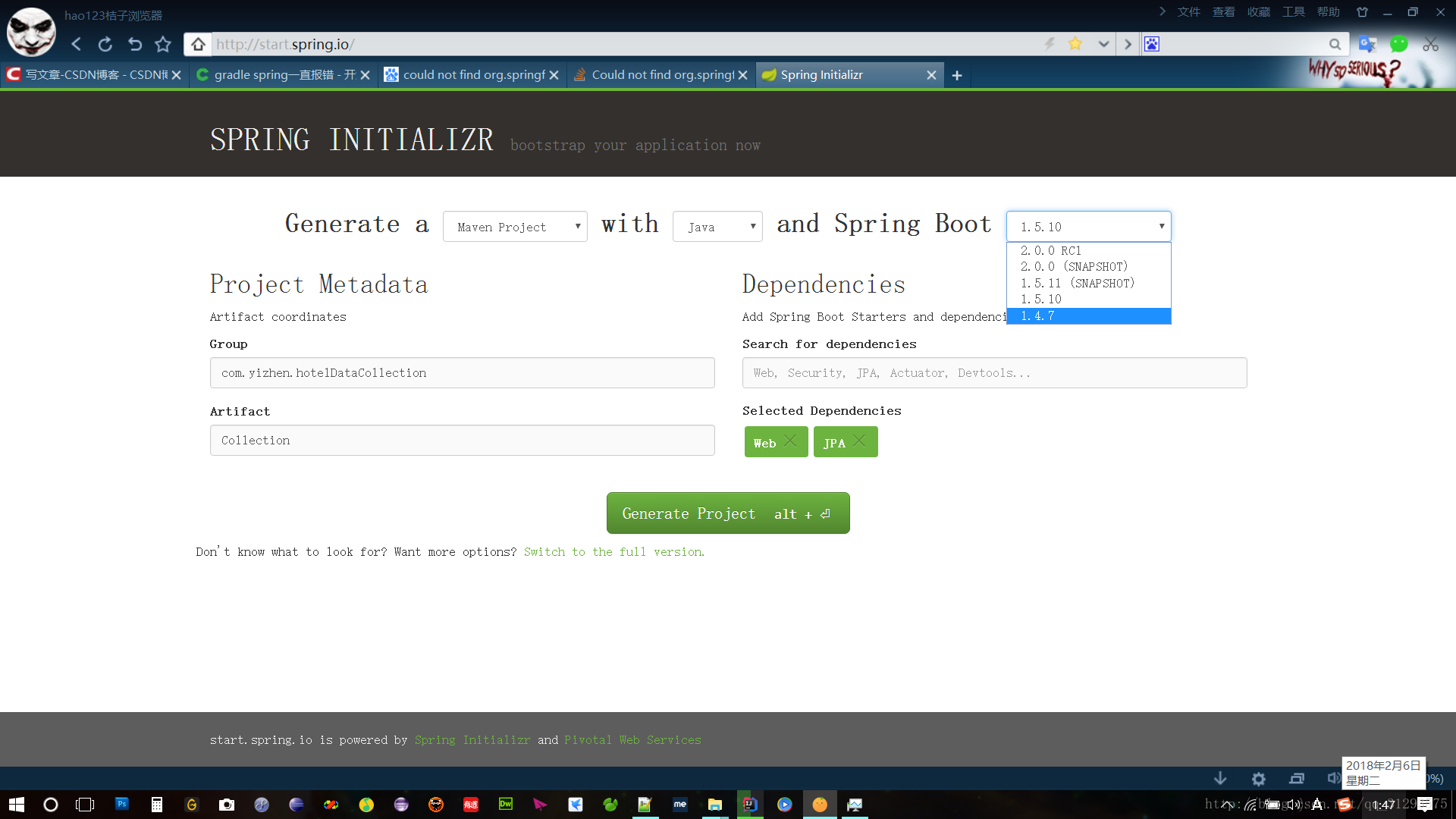Click the Group input field
Image resolution: width=1456 pixels, height=819 pixels.
coord(462,373)
